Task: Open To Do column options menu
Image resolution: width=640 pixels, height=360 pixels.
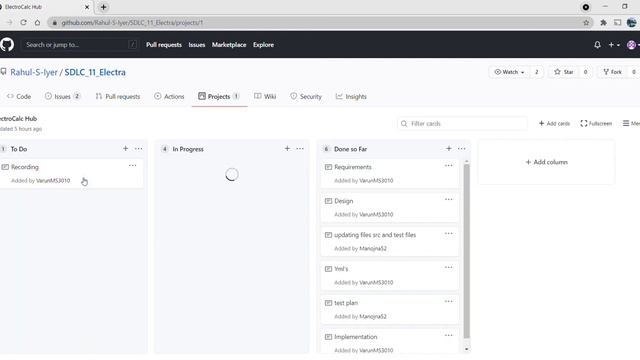Action: pyautogui.click(x=138, y=149)
